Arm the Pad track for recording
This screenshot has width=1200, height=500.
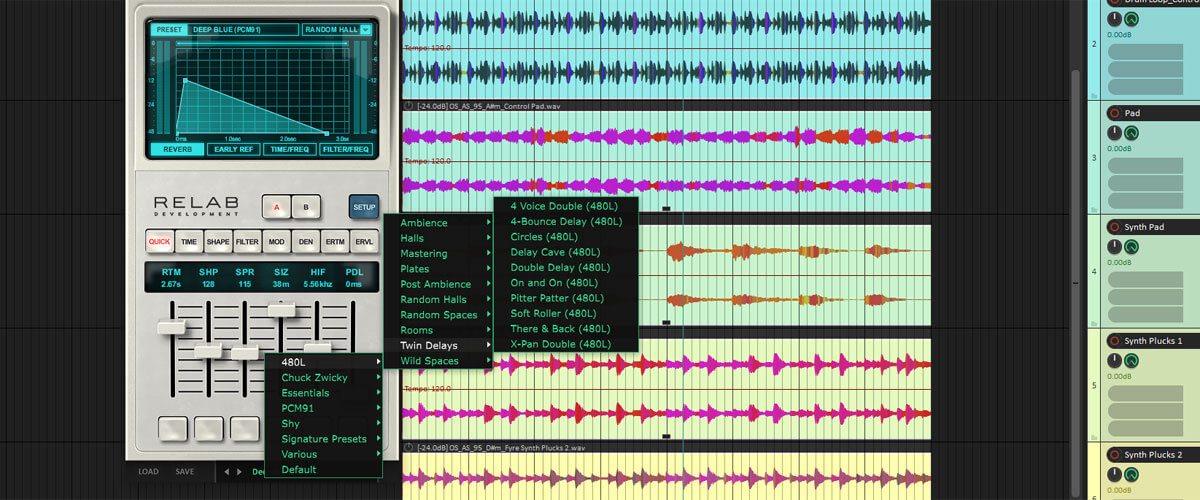(x=1115, y=113)
